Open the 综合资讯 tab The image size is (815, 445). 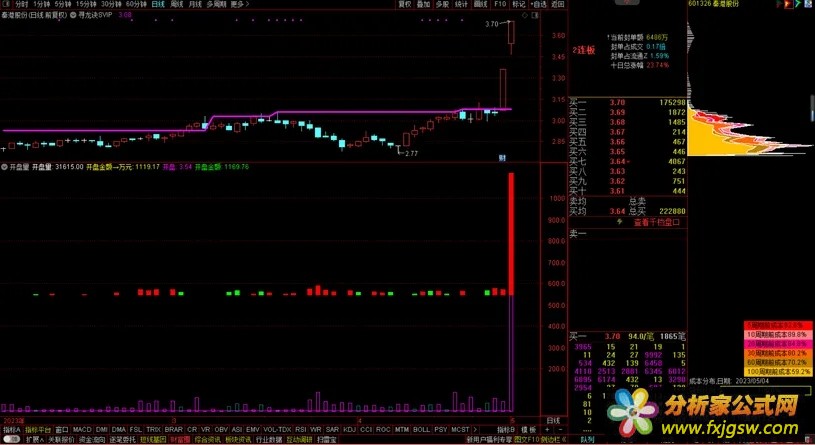[207, 440]
